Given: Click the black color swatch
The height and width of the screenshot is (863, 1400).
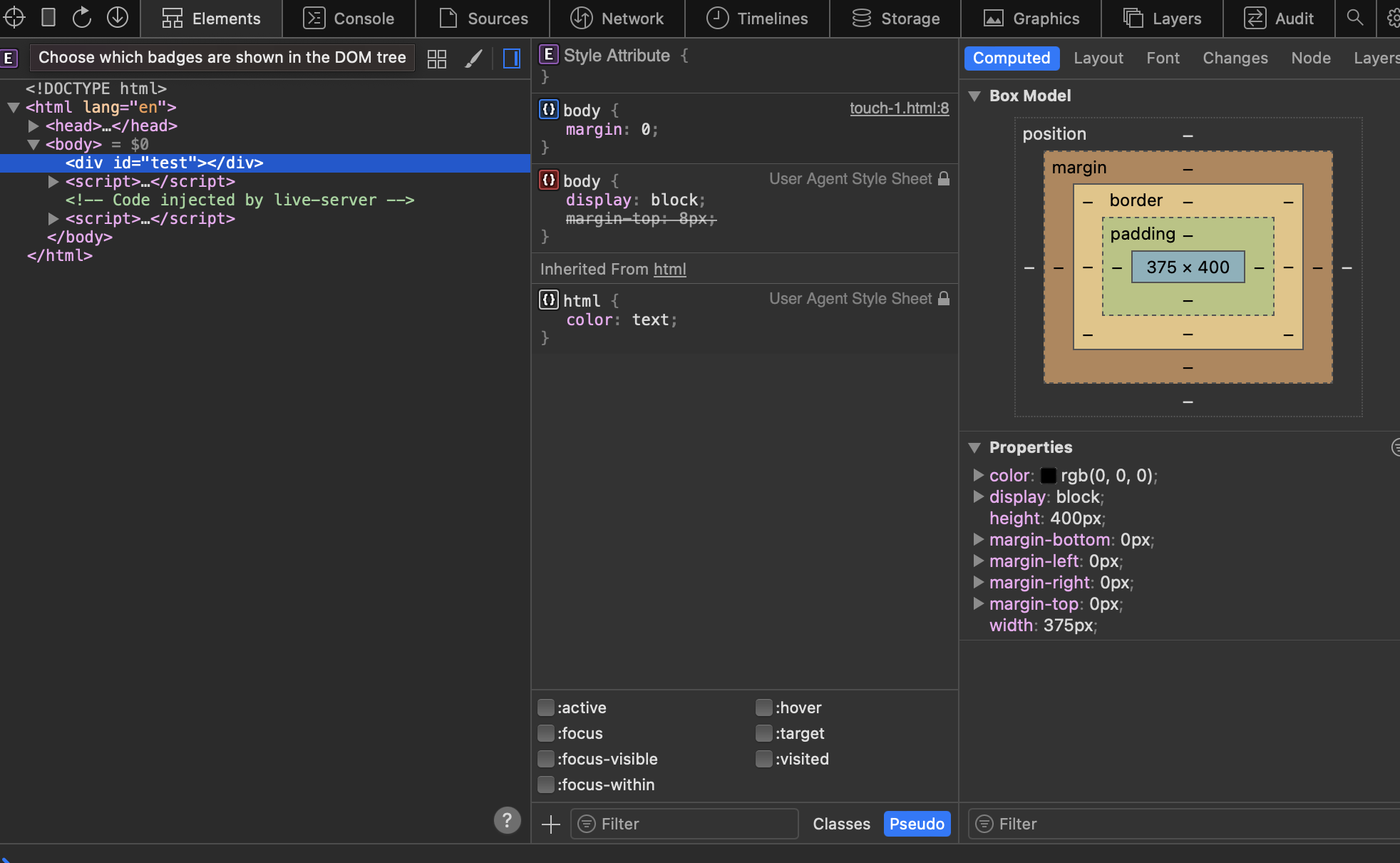Looking at the screenshot, I should [x=1048, y=476].
